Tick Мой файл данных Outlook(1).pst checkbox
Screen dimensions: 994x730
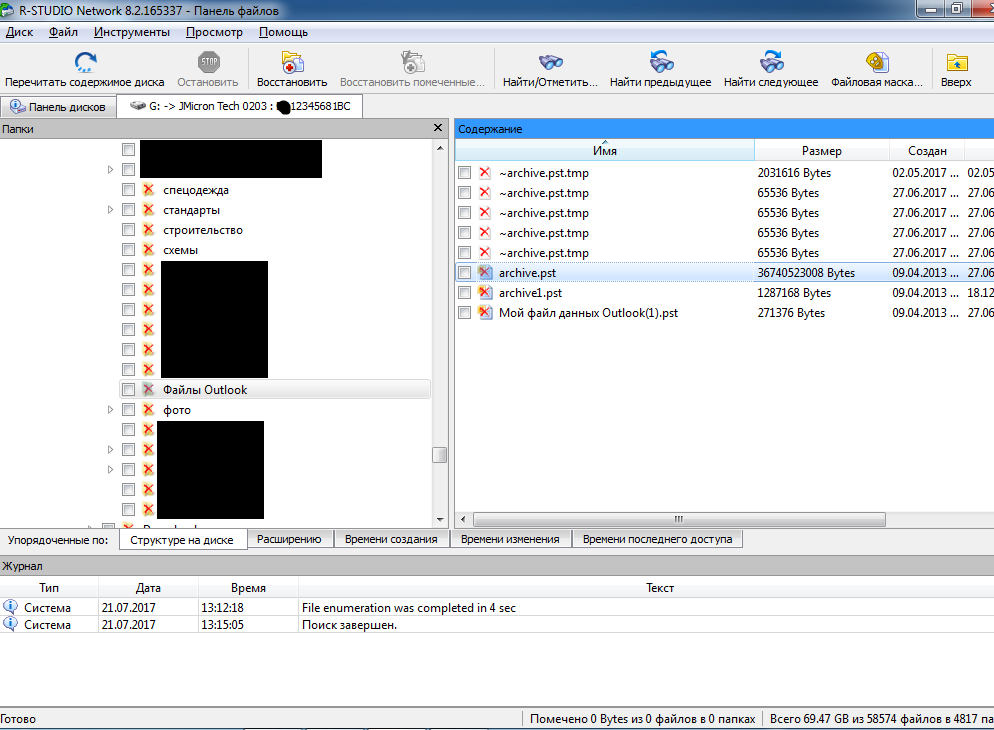[x=465, y=312]
